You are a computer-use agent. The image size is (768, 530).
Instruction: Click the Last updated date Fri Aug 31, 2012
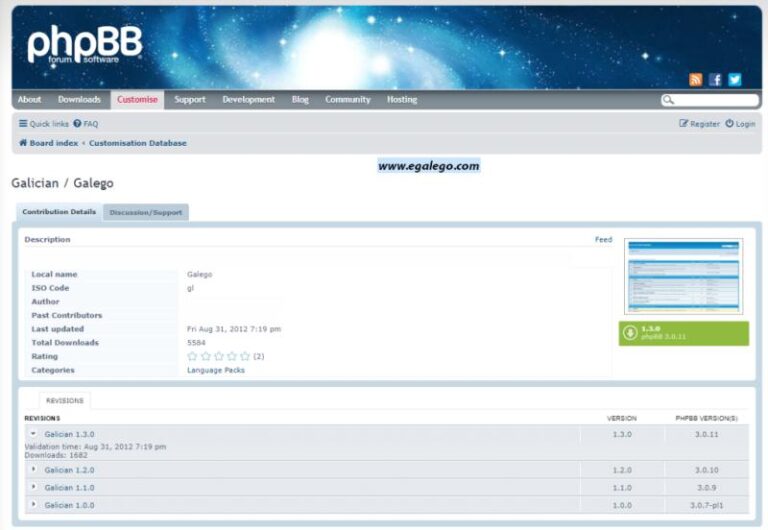pyautogui.click(x=234, y=329)
